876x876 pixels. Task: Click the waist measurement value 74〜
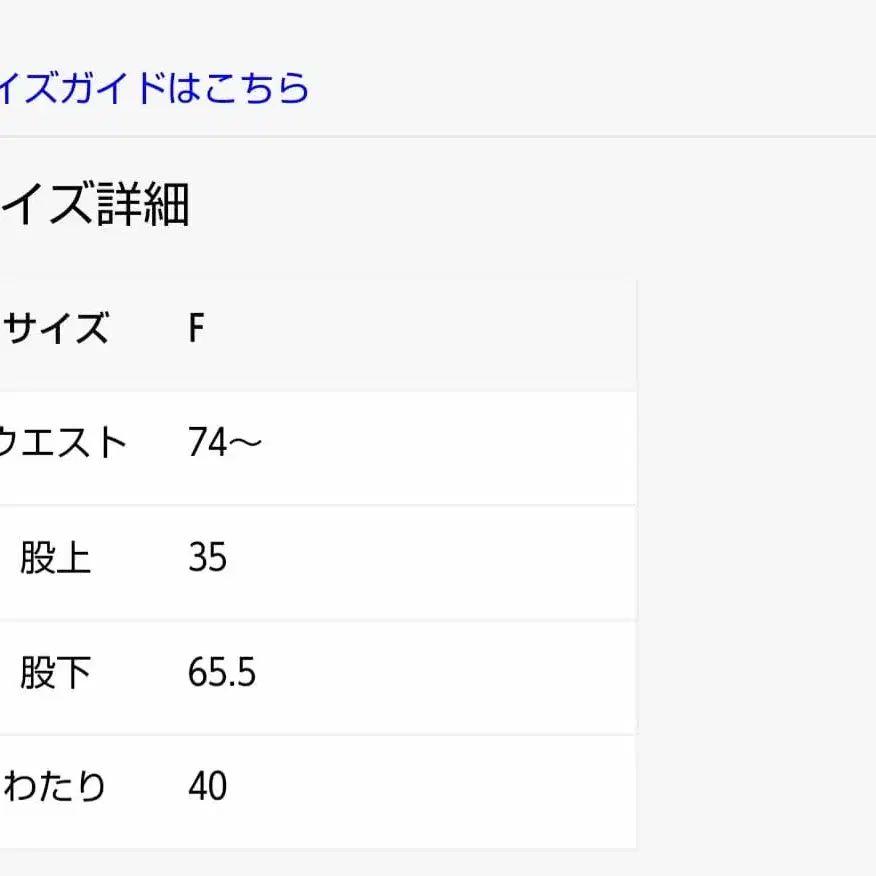tap(223, 443)
